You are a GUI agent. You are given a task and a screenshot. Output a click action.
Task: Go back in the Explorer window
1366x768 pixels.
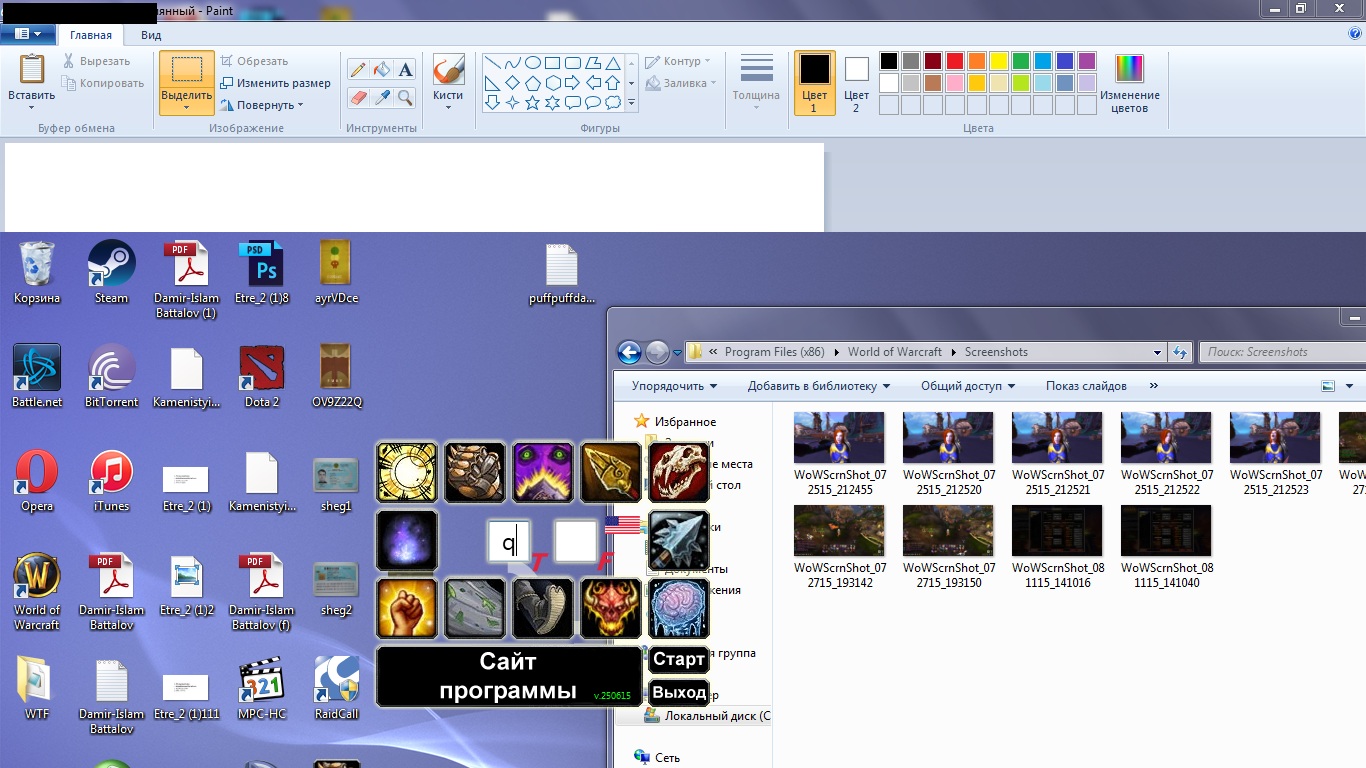[629, 352]
